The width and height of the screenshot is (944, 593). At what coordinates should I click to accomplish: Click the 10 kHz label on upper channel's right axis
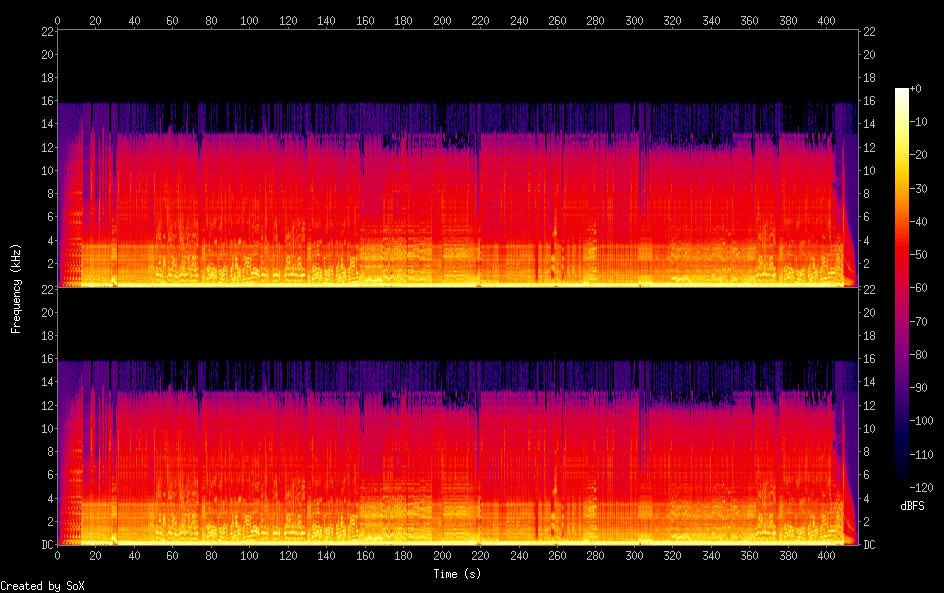(870, 170)
